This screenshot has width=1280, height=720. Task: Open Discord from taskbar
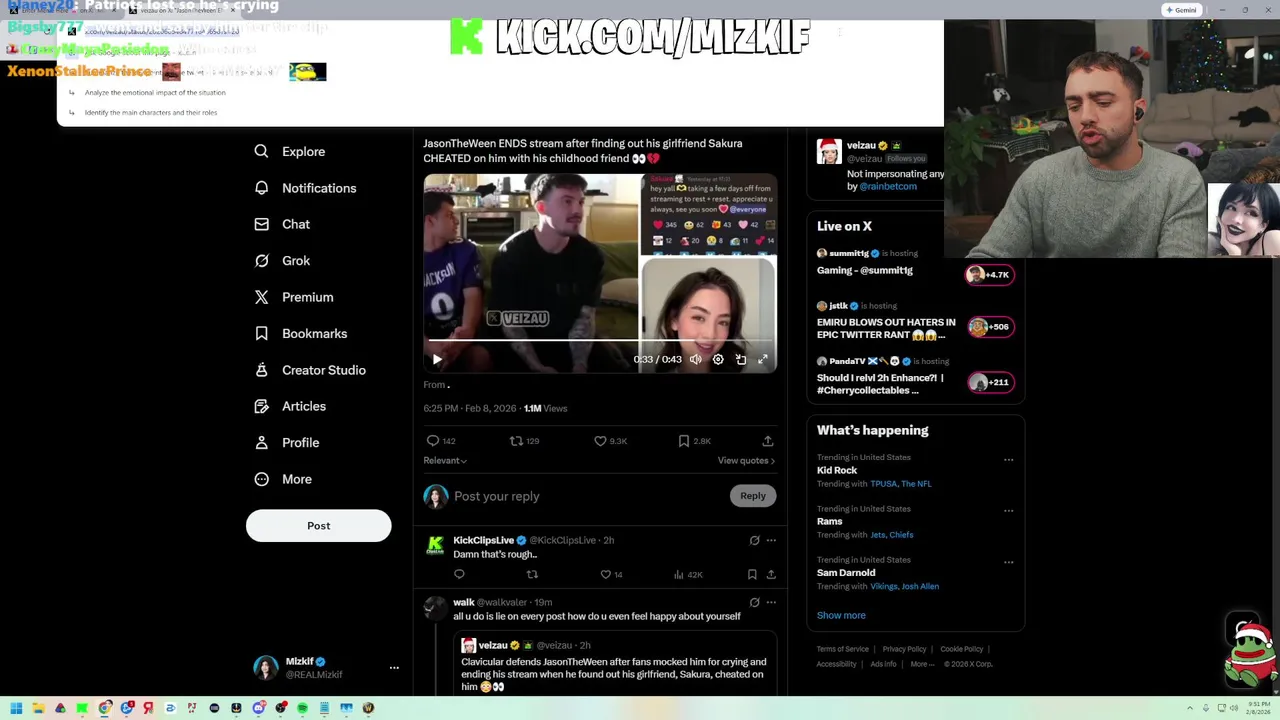258,708
